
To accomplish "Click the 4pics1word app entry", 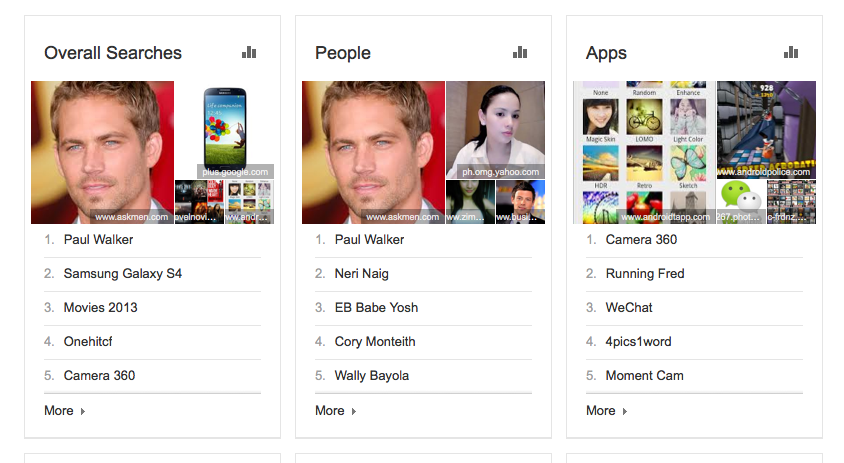I will point(638,341).
